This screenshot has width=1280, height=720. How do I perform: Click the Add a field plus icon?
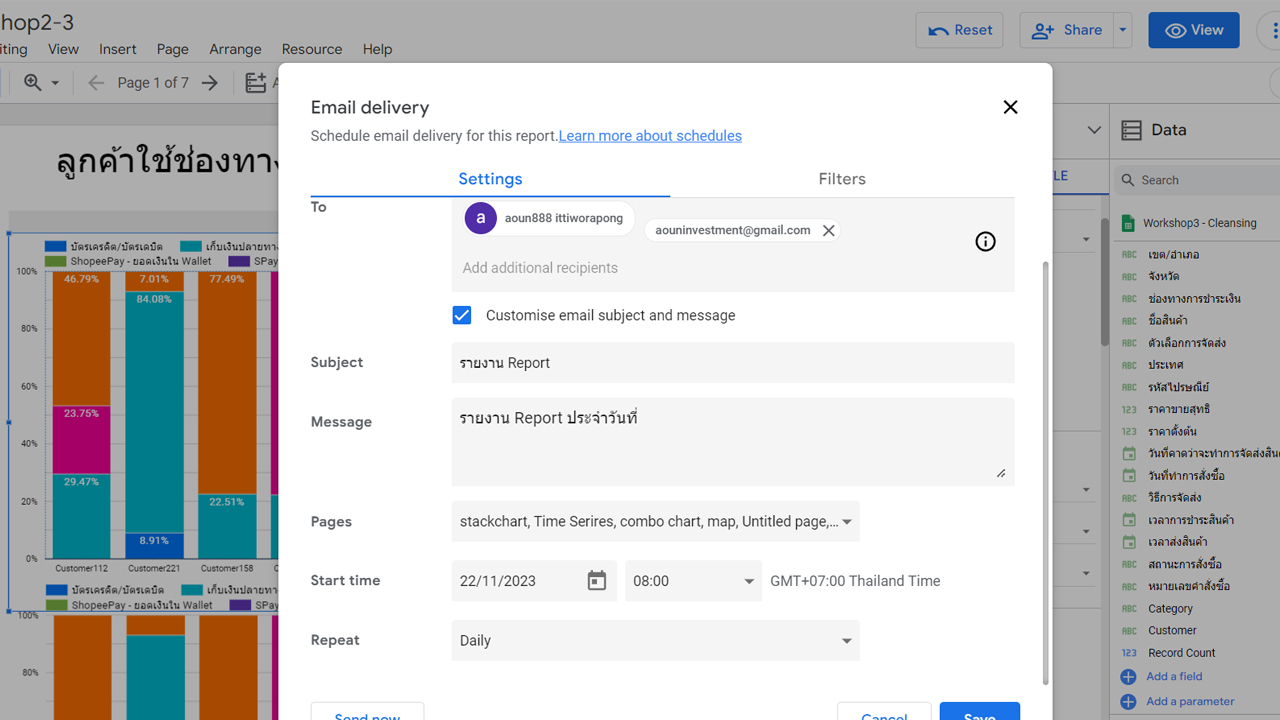pyautogui.click(x=1129, y=677)
